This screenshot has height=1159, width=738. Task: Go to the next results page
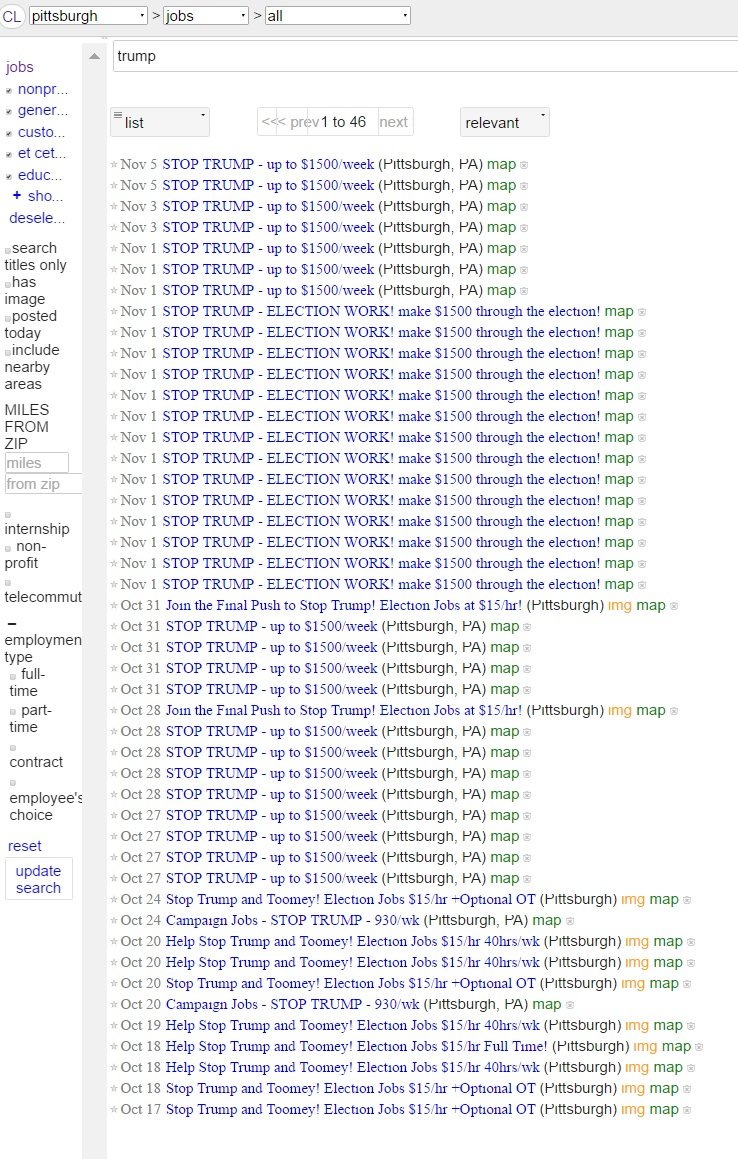pyautogui.click(x=393, y=122)
